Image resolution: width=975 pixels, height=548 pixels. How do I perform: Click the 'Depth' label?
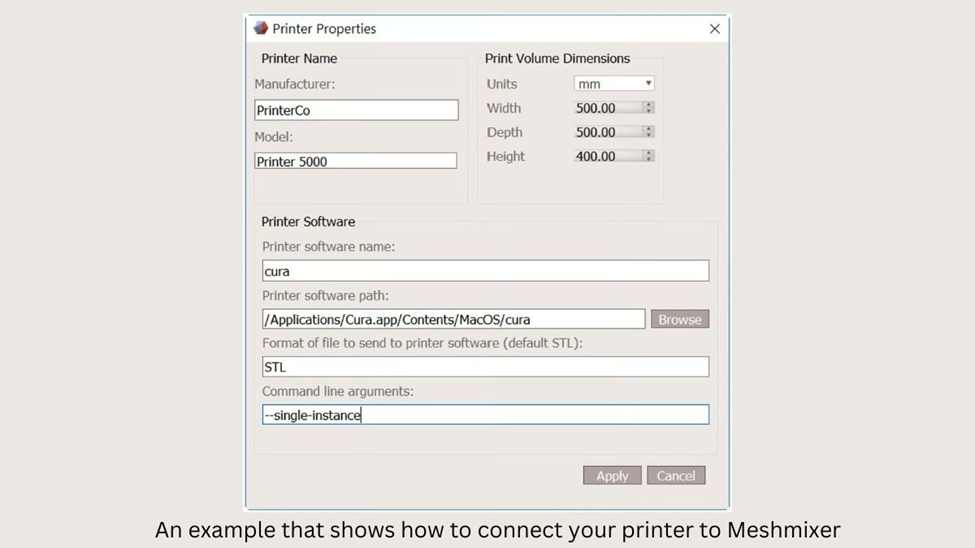[x=504, y=132]
